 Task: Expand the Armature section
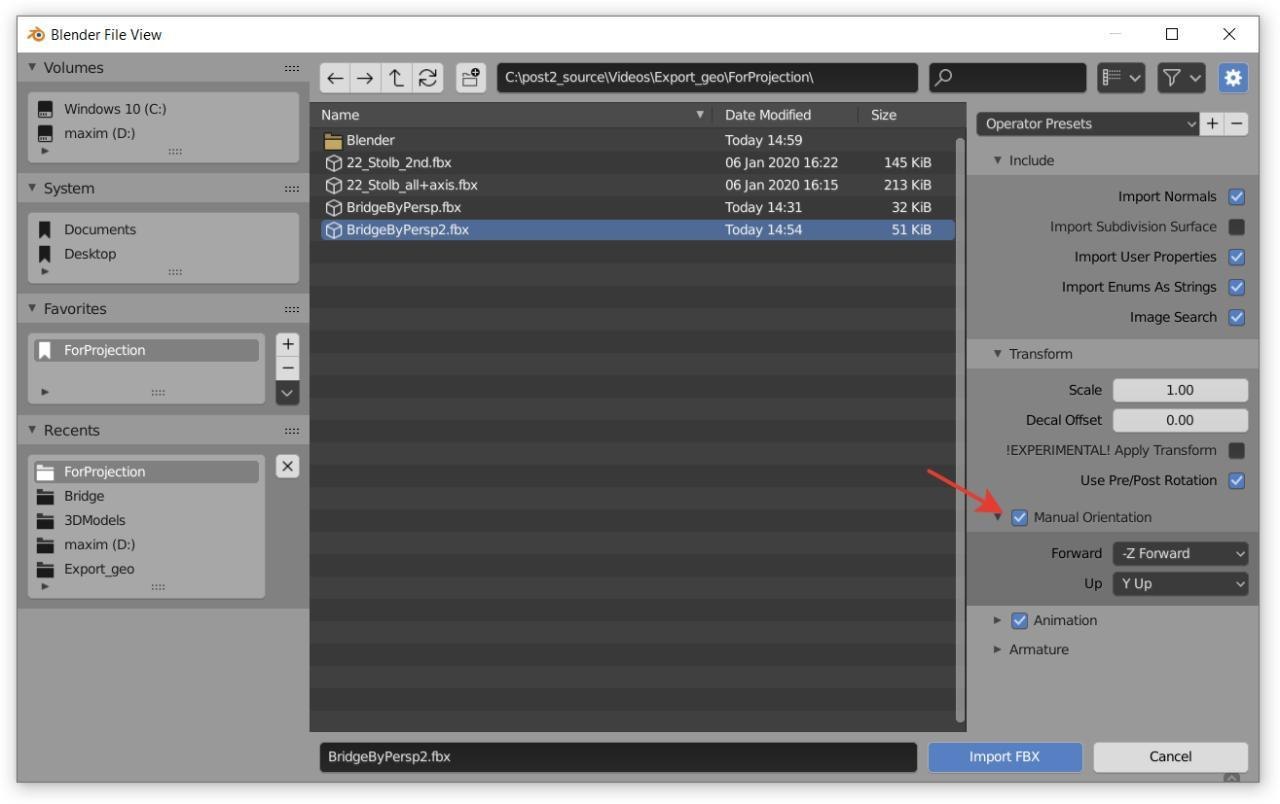click(x=998, y=649)
